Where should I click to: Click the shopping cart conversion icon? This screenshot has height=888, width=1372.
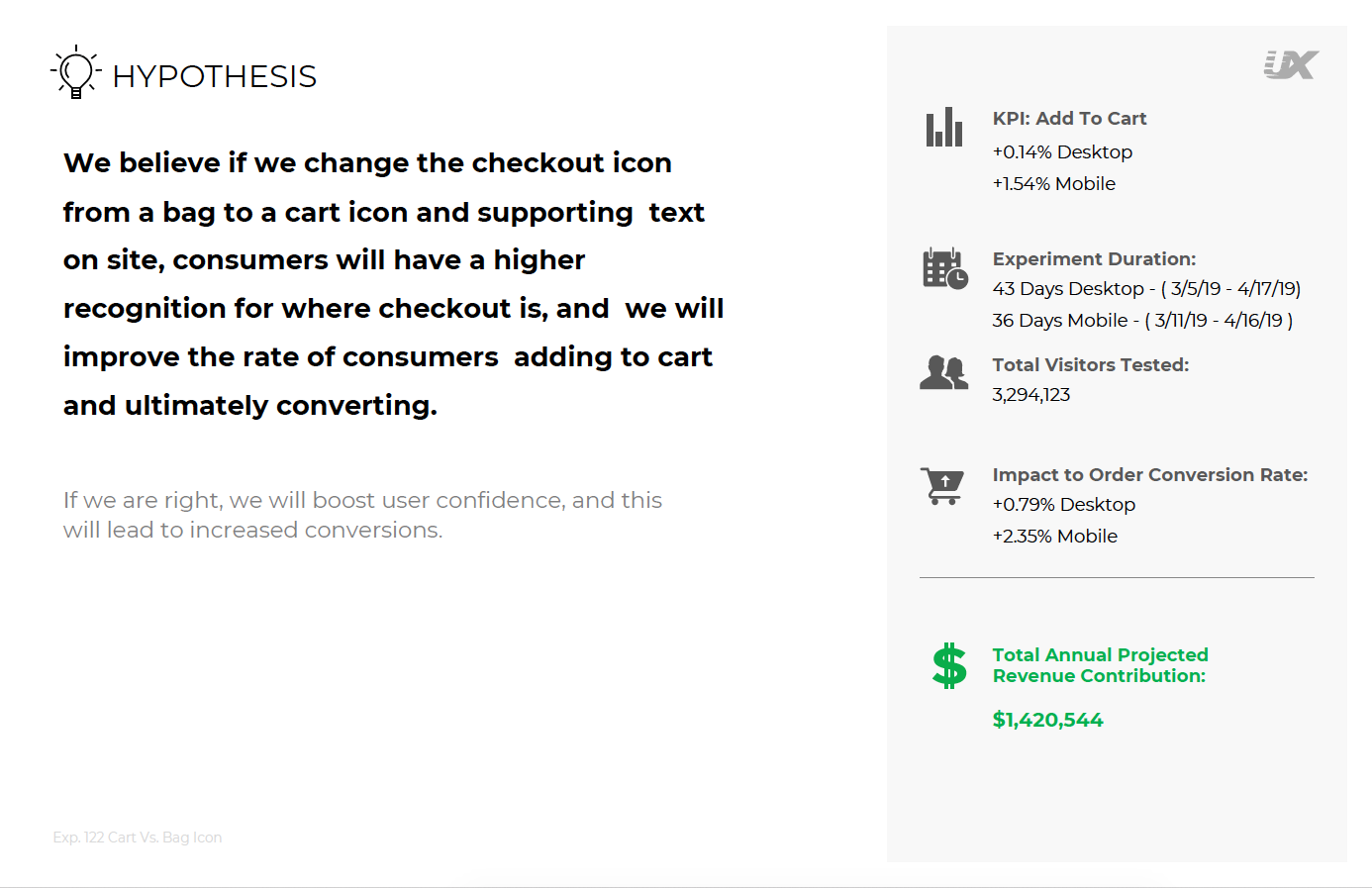click(x=942, y=486)
